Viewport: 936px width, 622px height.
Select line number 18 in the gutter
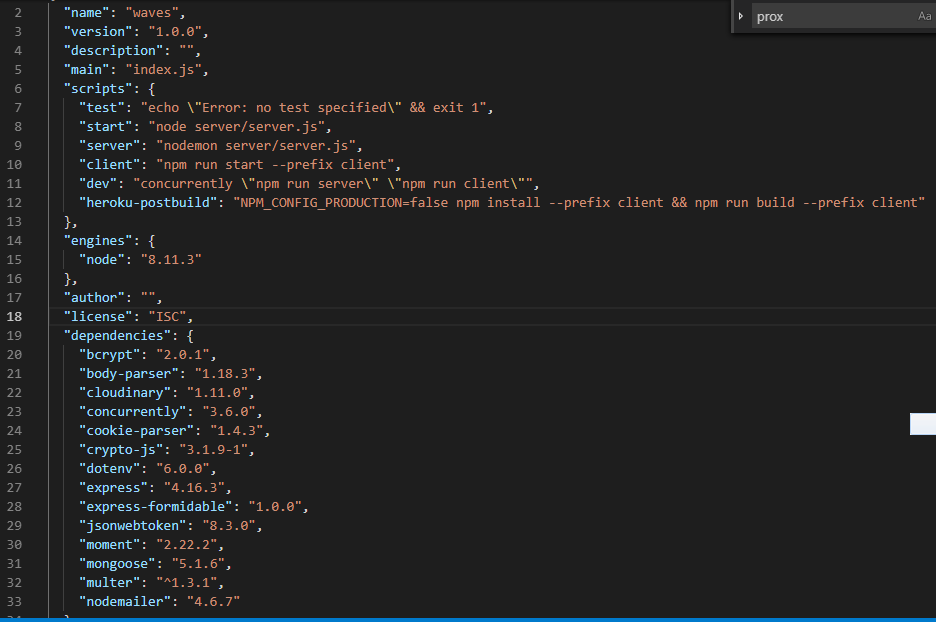pos(14,316)
